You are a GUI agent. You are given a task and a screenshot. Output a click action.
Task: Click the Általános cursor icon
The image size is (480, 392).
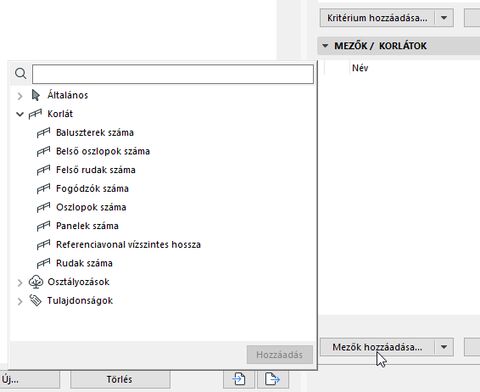point(35,95)
